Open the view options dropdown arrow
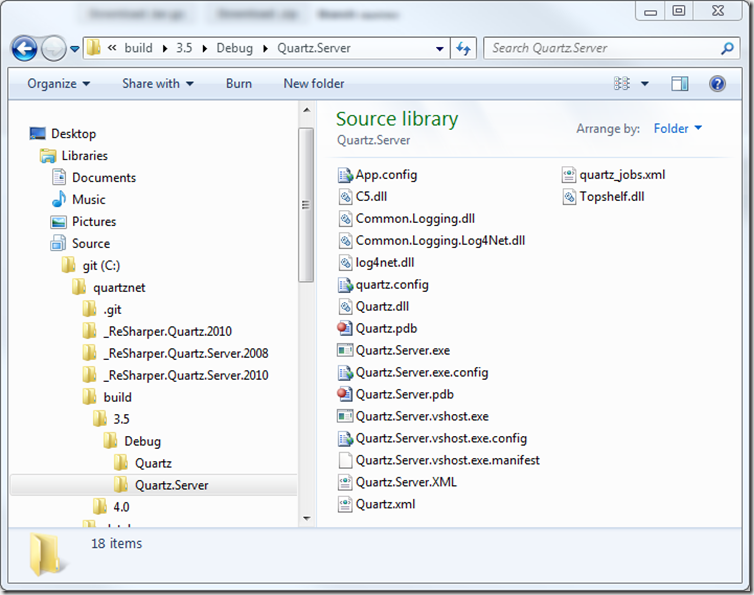 coord(645,84)
